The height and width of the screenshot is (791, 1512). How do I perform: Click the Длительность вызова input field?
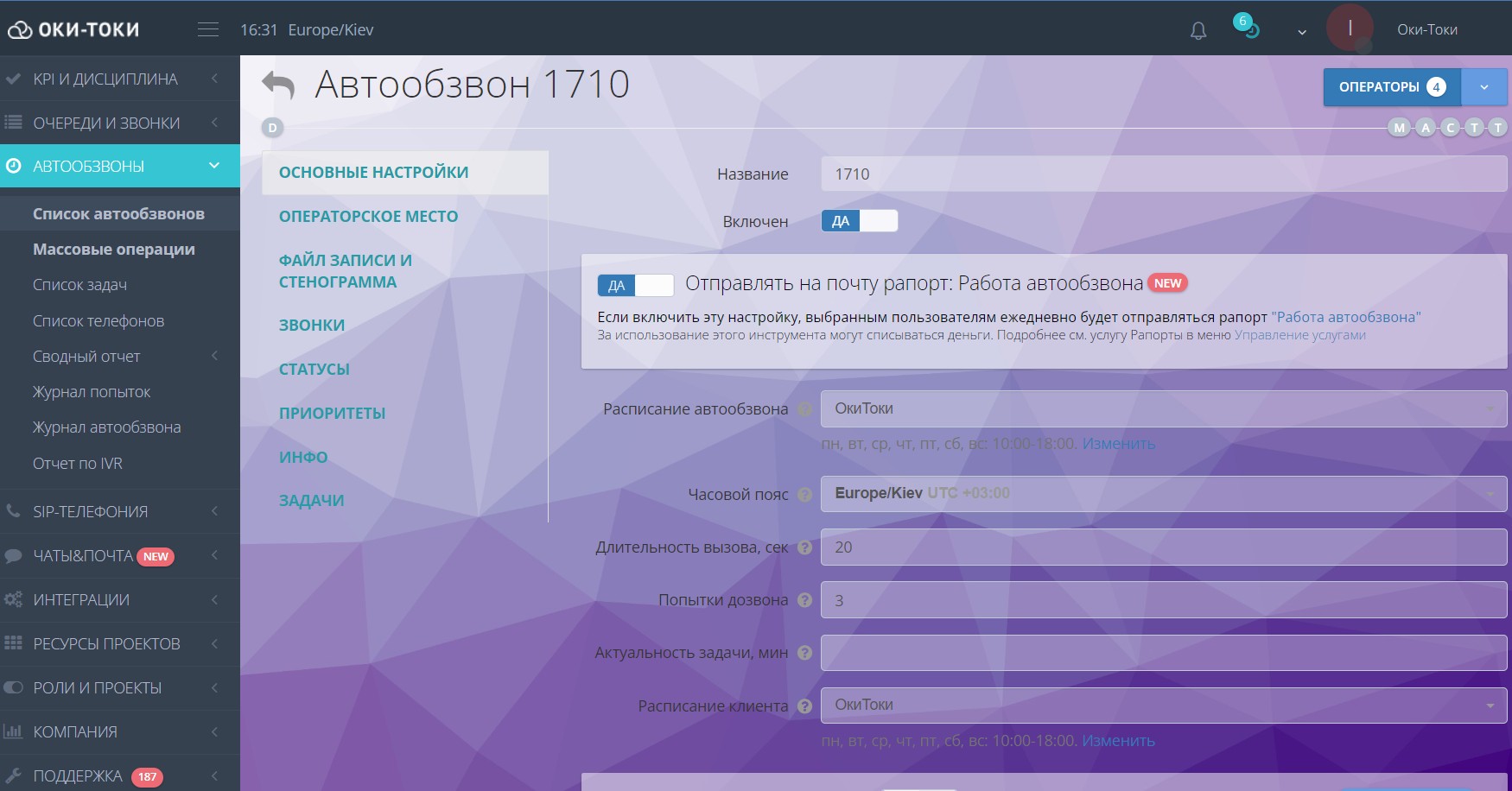pyautogui.click(x=1162, y=547)
